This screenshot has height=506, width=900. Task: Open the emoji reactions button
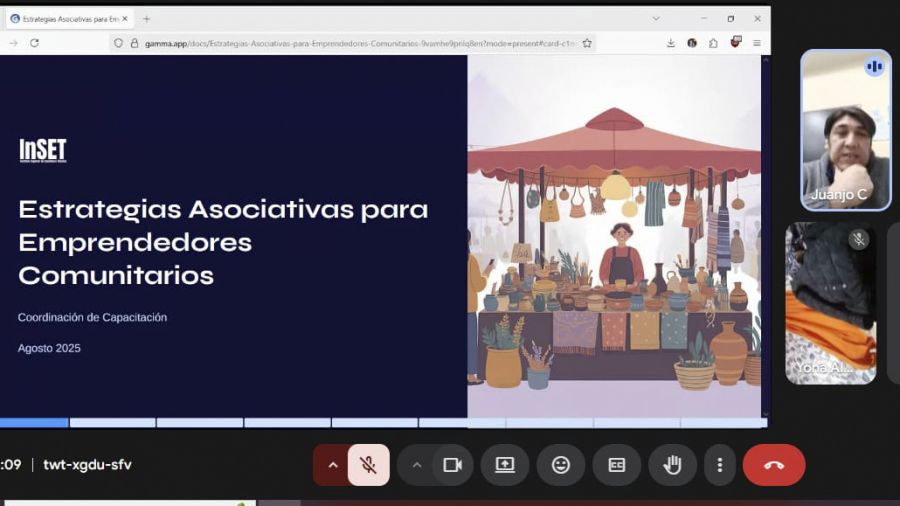(x=561, y=465)
